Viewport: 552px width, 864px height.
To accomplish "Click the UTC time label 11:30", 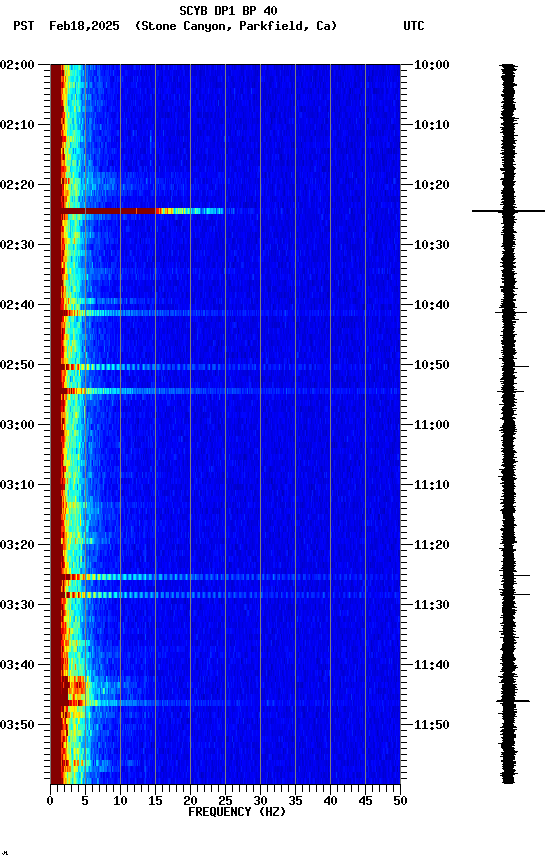I will click(x=432, y=605).
